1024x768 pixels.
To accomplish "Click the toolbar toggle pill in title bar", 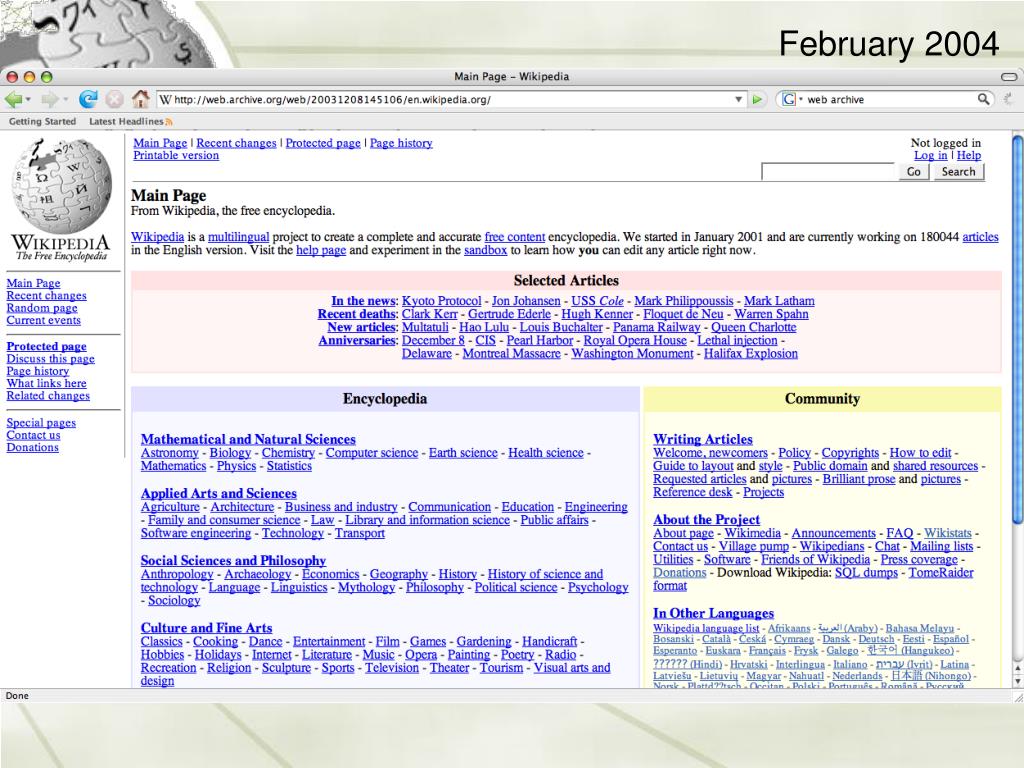I will pyautogui.click(x=1009, y=76).
